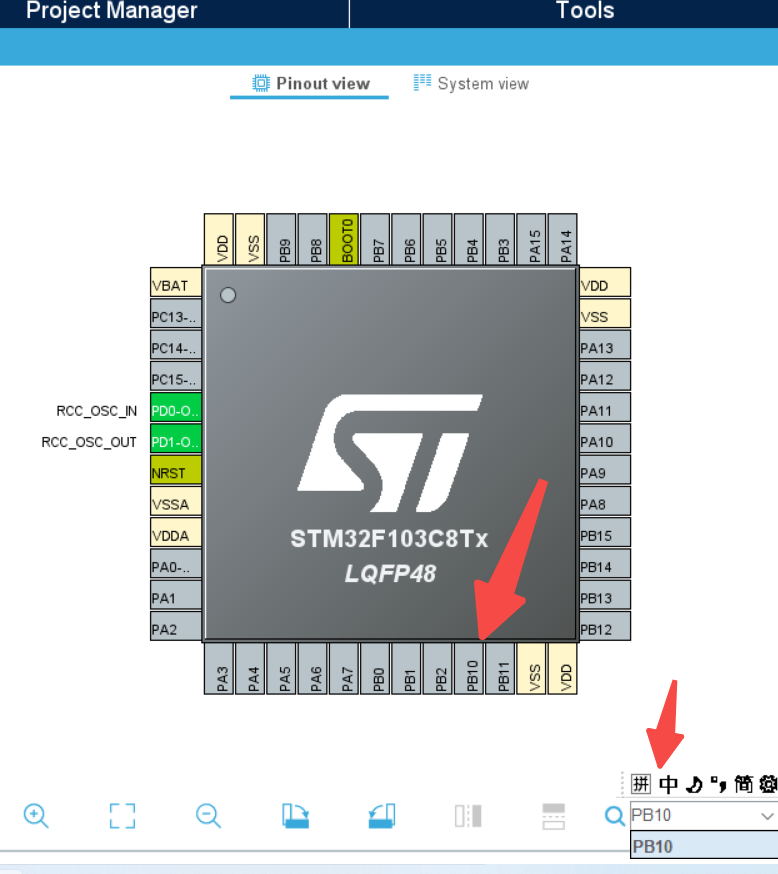The image size is (778, 874).
Task: Toggle the 中 Chinese/English input mode
Action: (x=668, y=784)
